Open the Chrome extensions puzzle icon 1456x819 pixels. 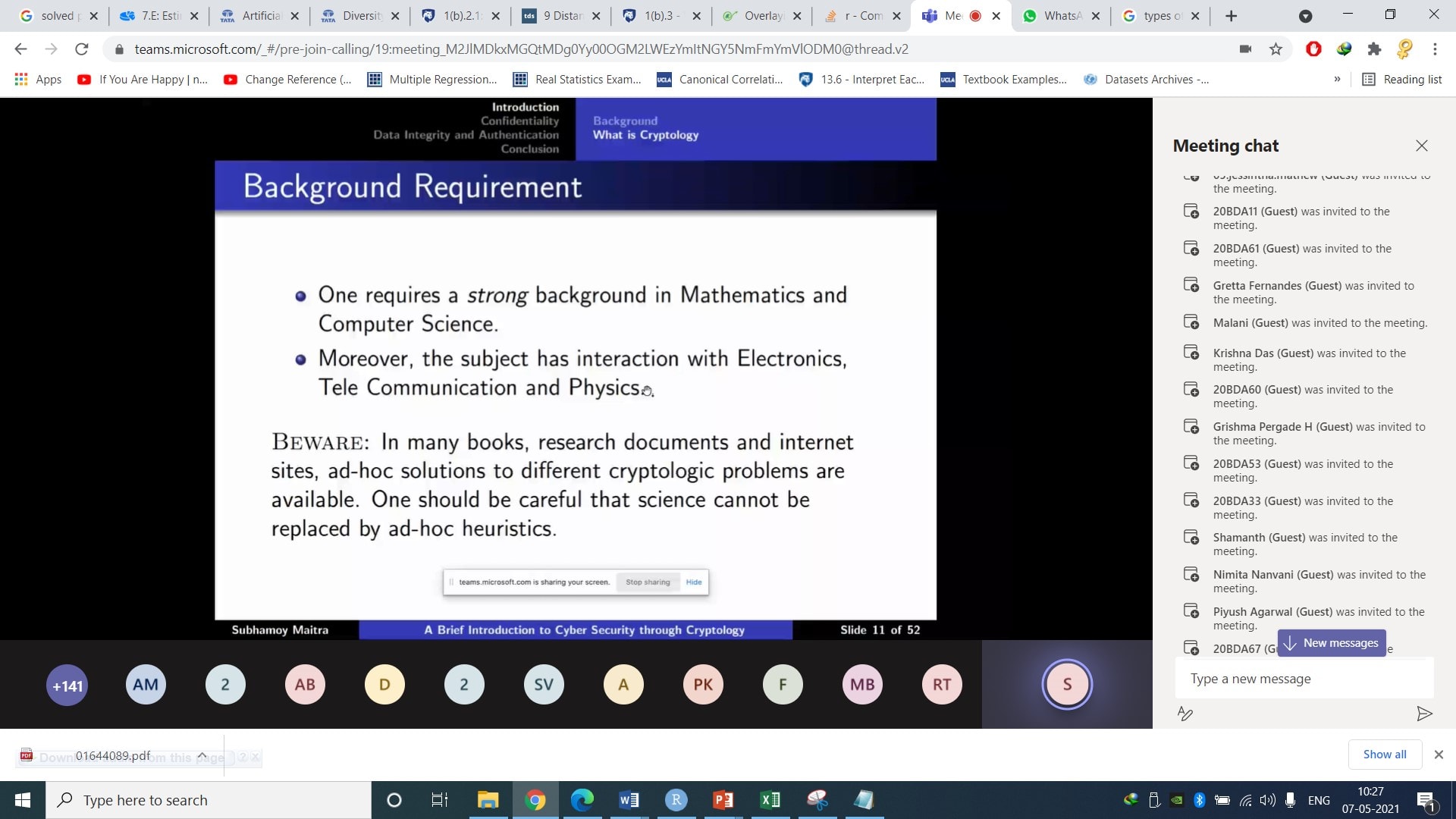point(1374,49)
